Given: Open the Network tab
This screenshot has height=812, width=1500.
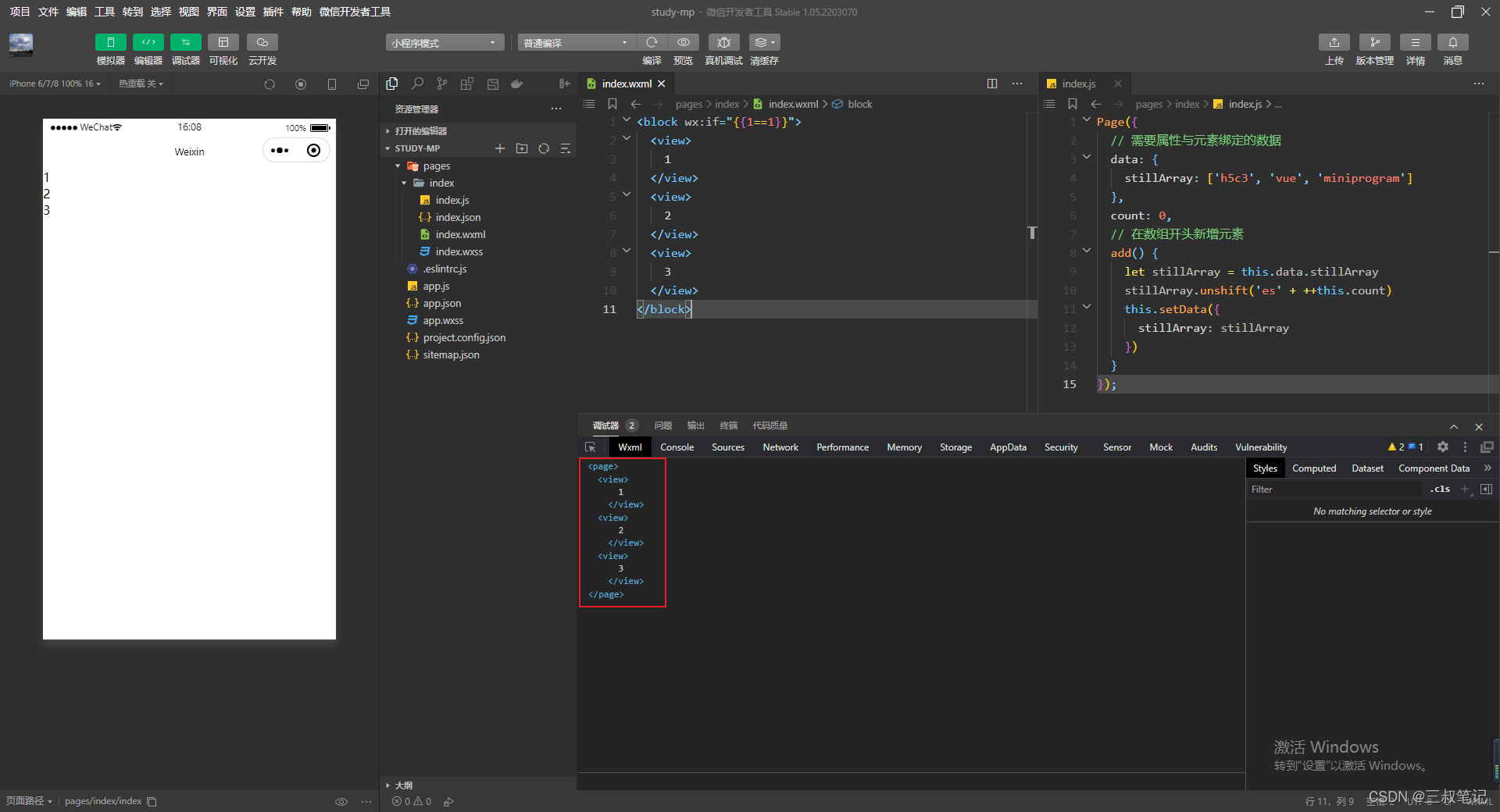Looking at the screenshot, I should [x=780, y=447].
